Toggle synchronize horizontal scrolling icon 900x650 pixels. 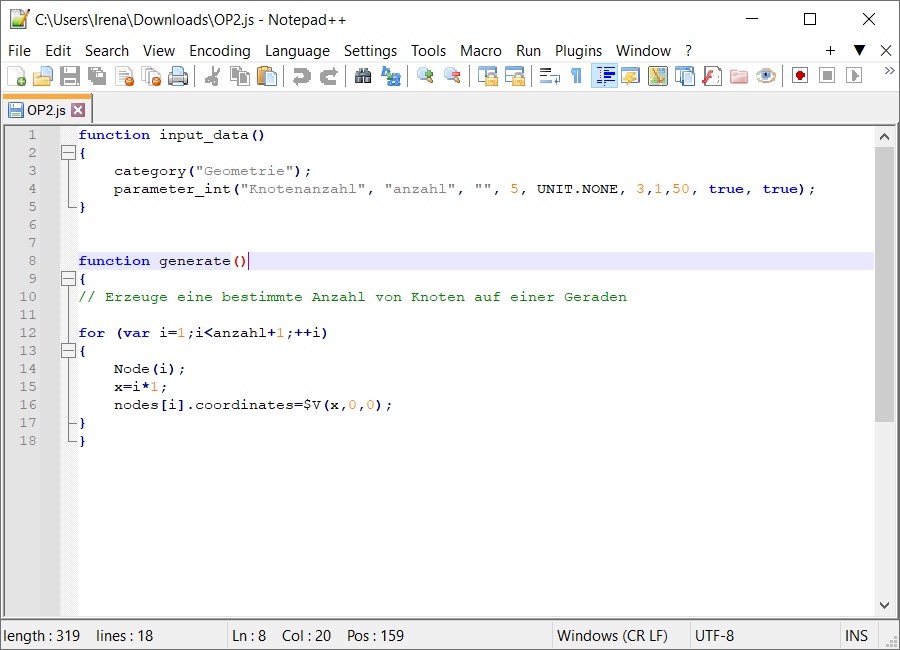point(514,76)
